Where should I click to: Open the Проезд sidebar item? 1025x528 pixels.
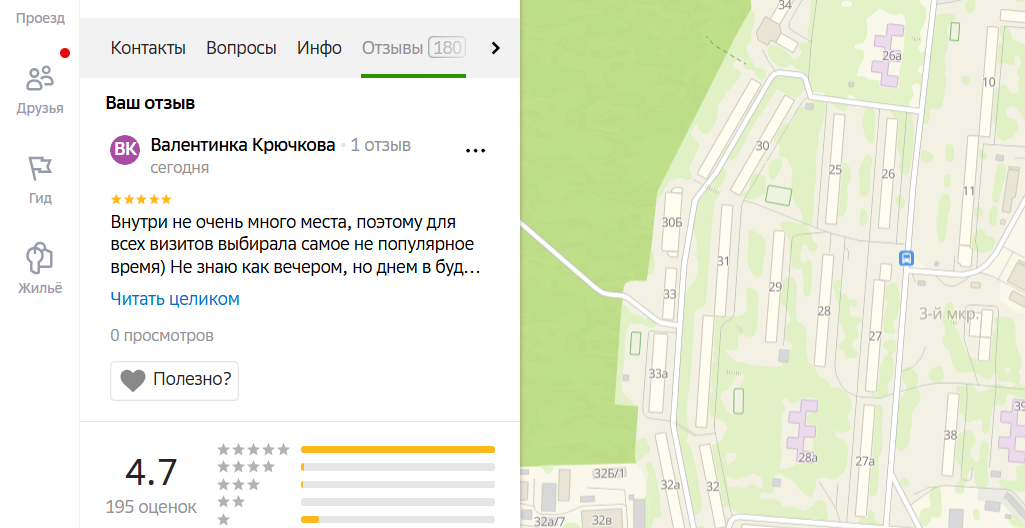(40, 18)
